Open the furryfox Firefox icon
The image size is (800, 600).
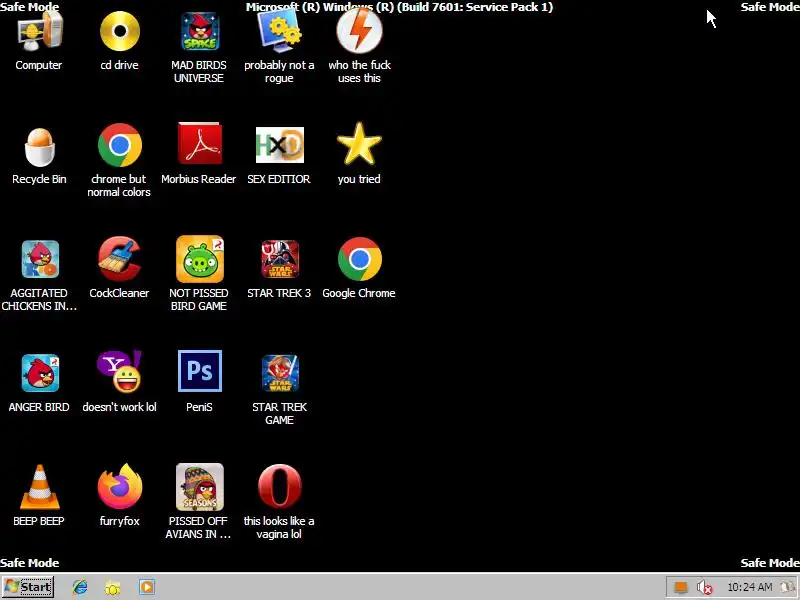(119, 487)
